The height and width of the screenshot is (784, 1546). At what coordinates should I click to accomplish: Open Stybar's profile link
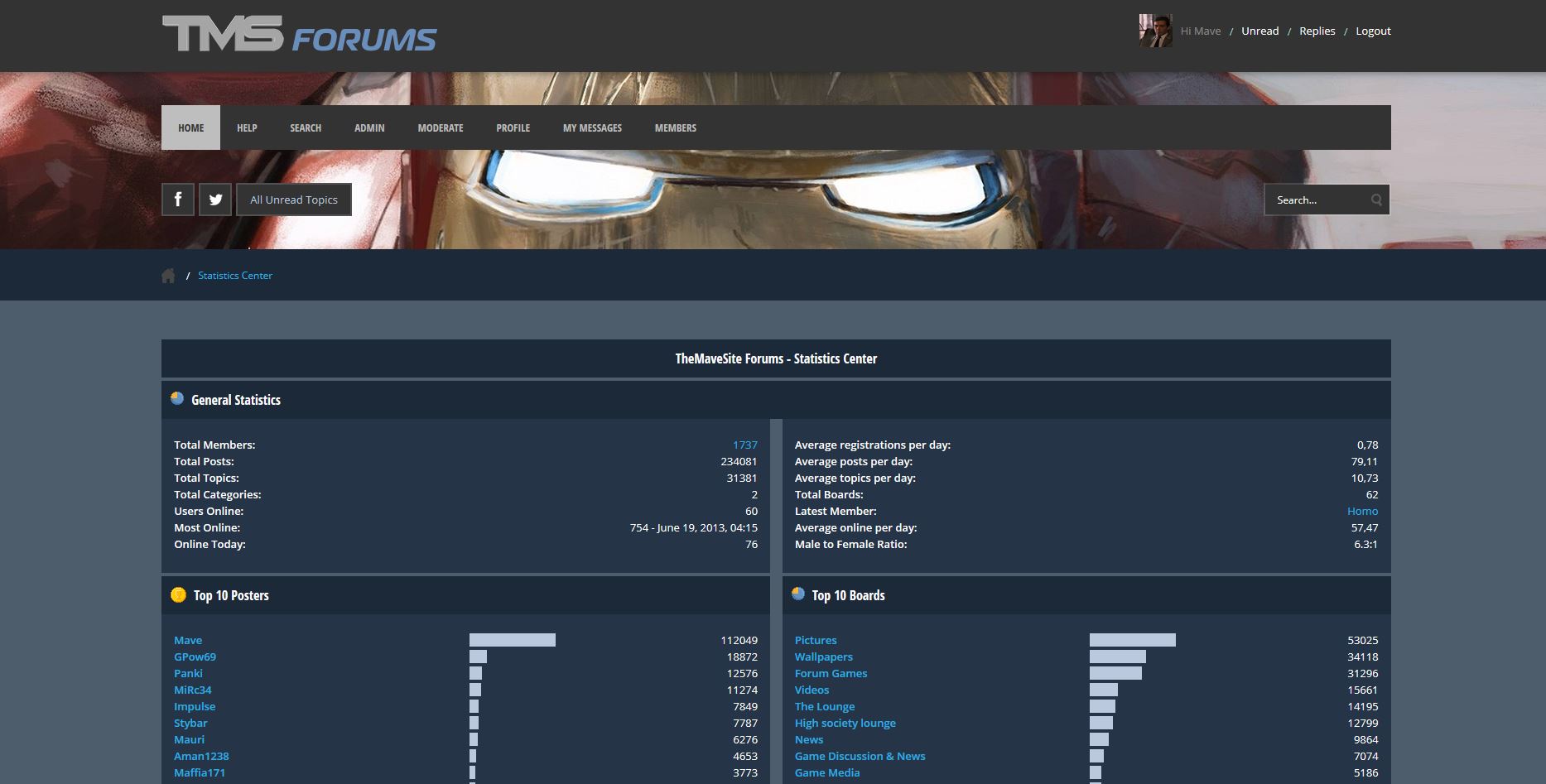[x=190, y=723]
